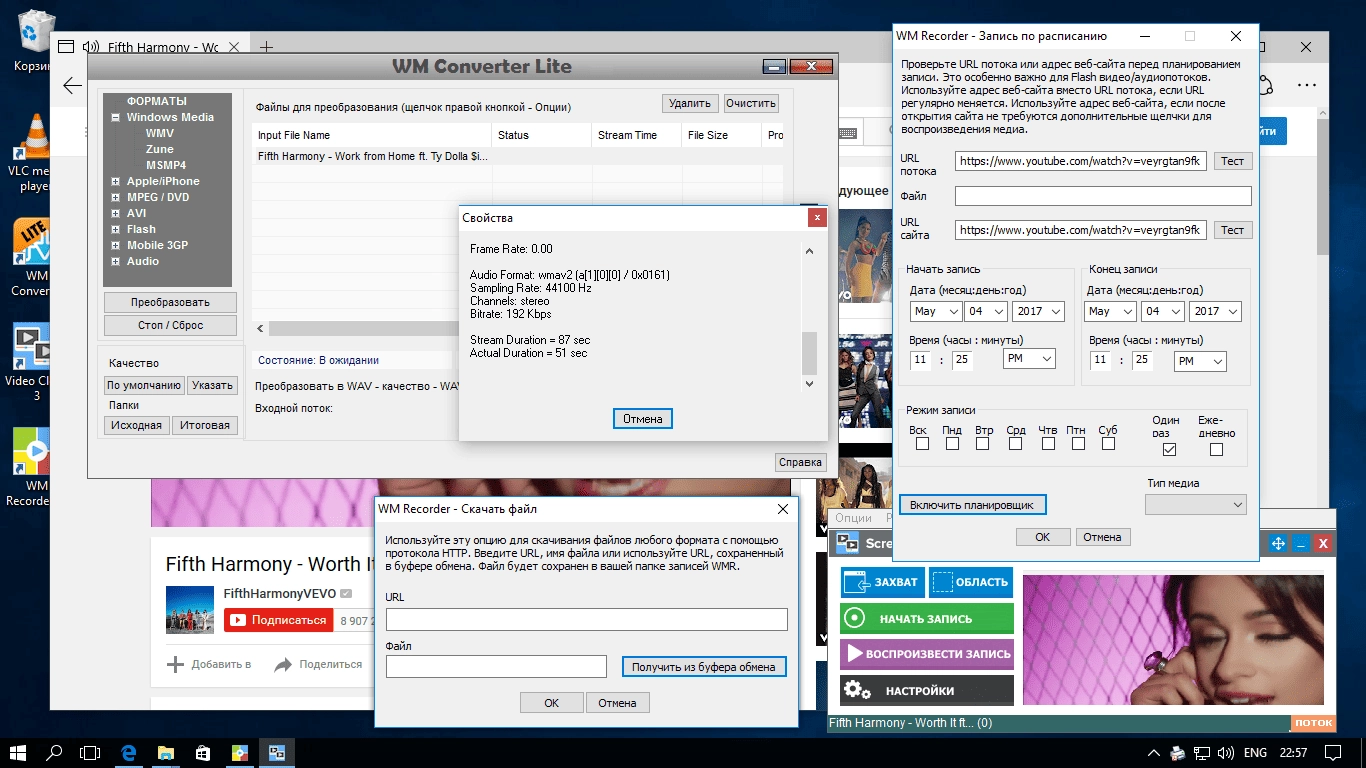This screenshot has width=1366, height=768.
Task: Click Тест next to URL потока
Action: (x=1232, y=161)
